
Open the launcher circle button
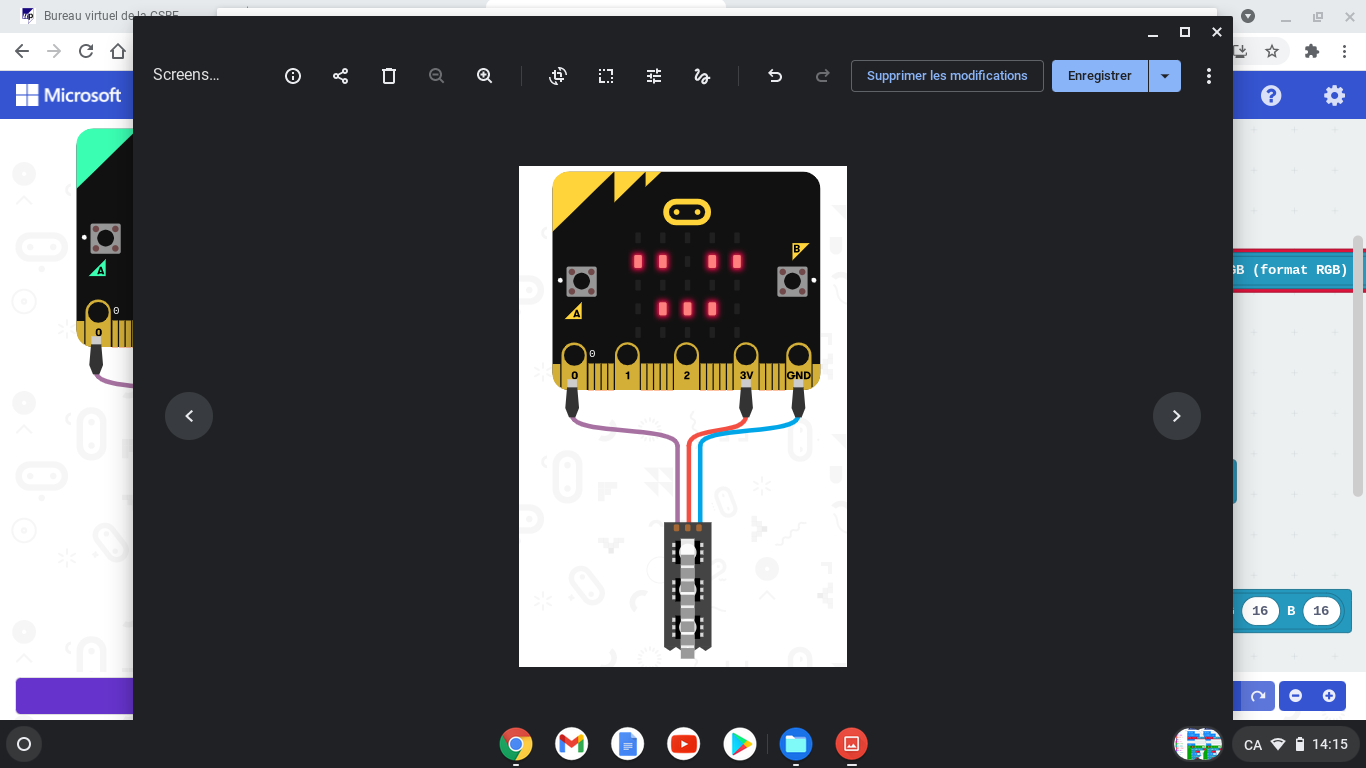point(24,744)
